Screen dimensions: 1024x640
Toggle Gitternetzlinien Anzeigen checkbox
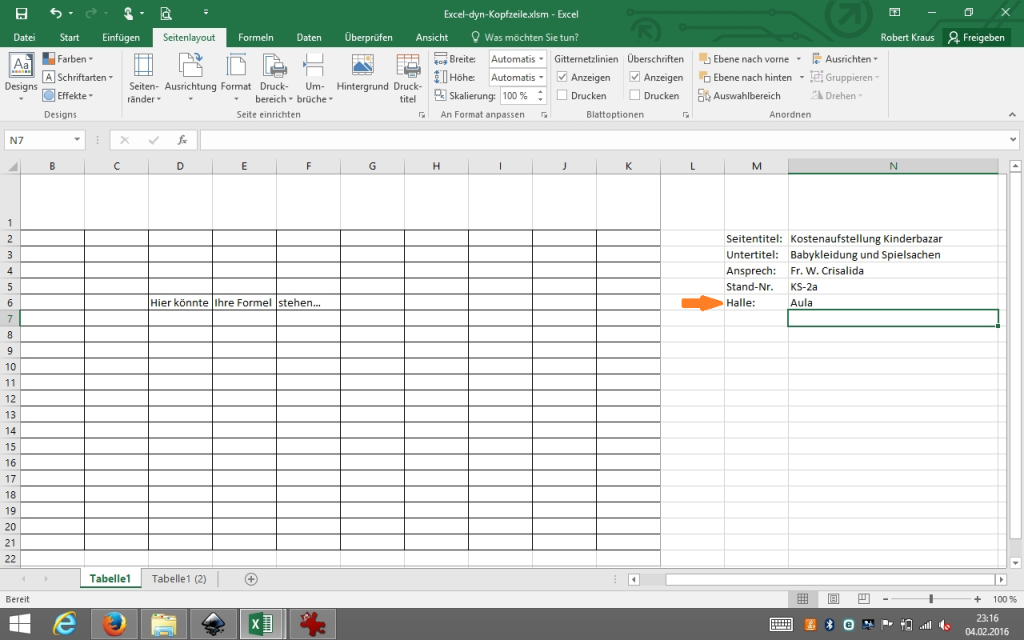tap(562, 77)
